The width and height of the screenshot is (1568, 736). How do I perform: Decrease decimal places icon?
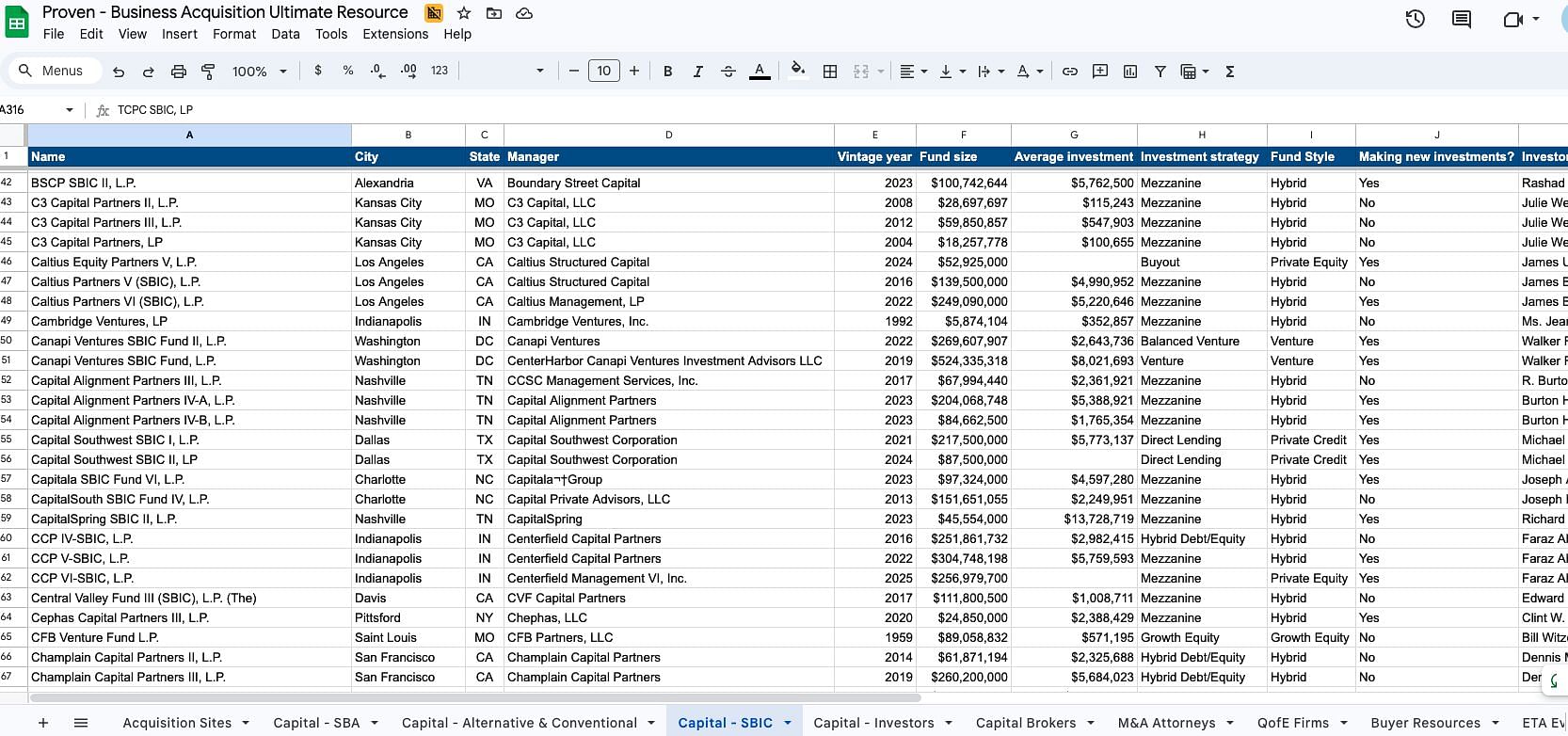pos(377,71)
